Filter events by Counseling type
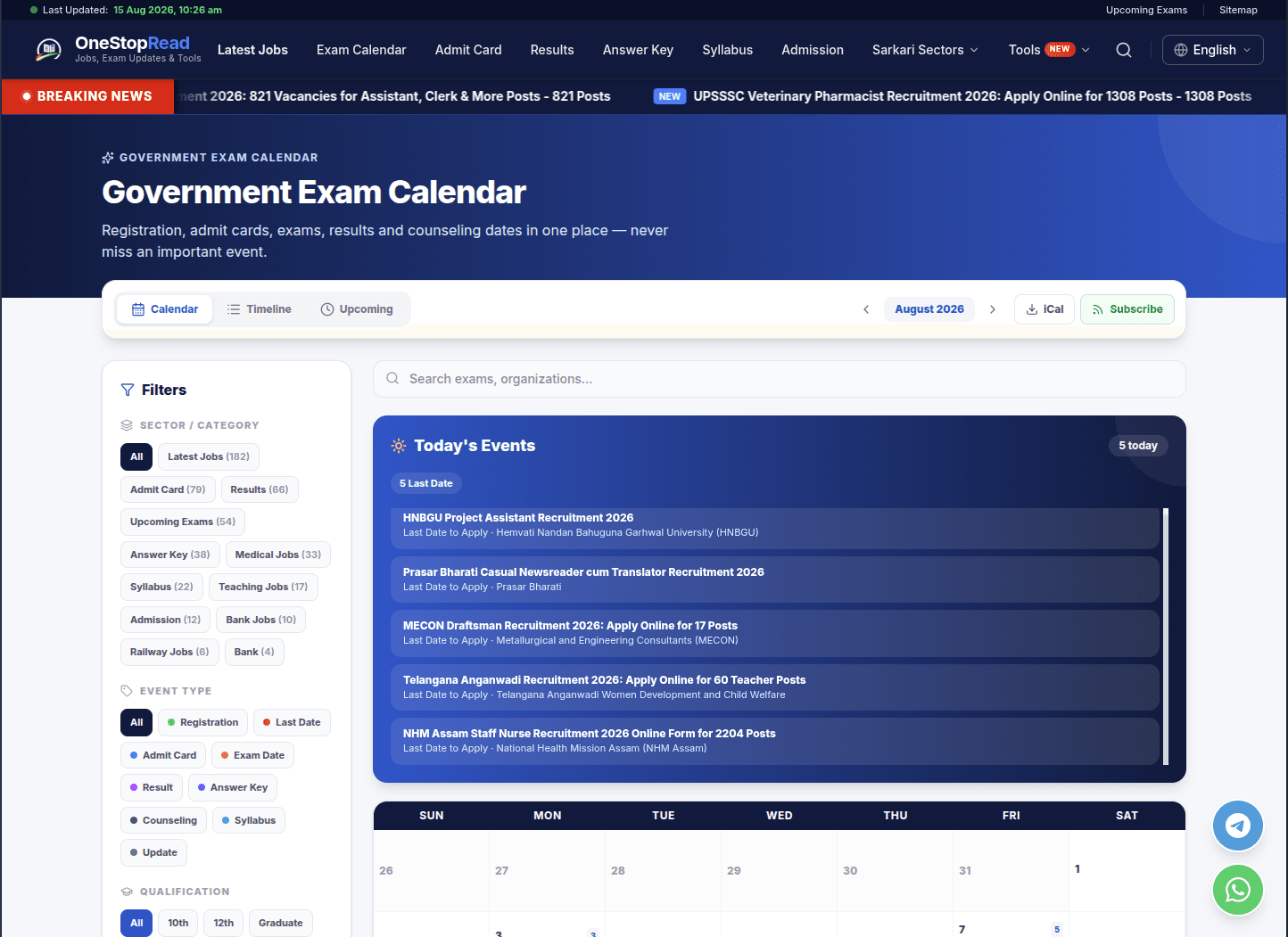Image resolution: width=1288 pixels, height=937 pixels. pos(164,820)
